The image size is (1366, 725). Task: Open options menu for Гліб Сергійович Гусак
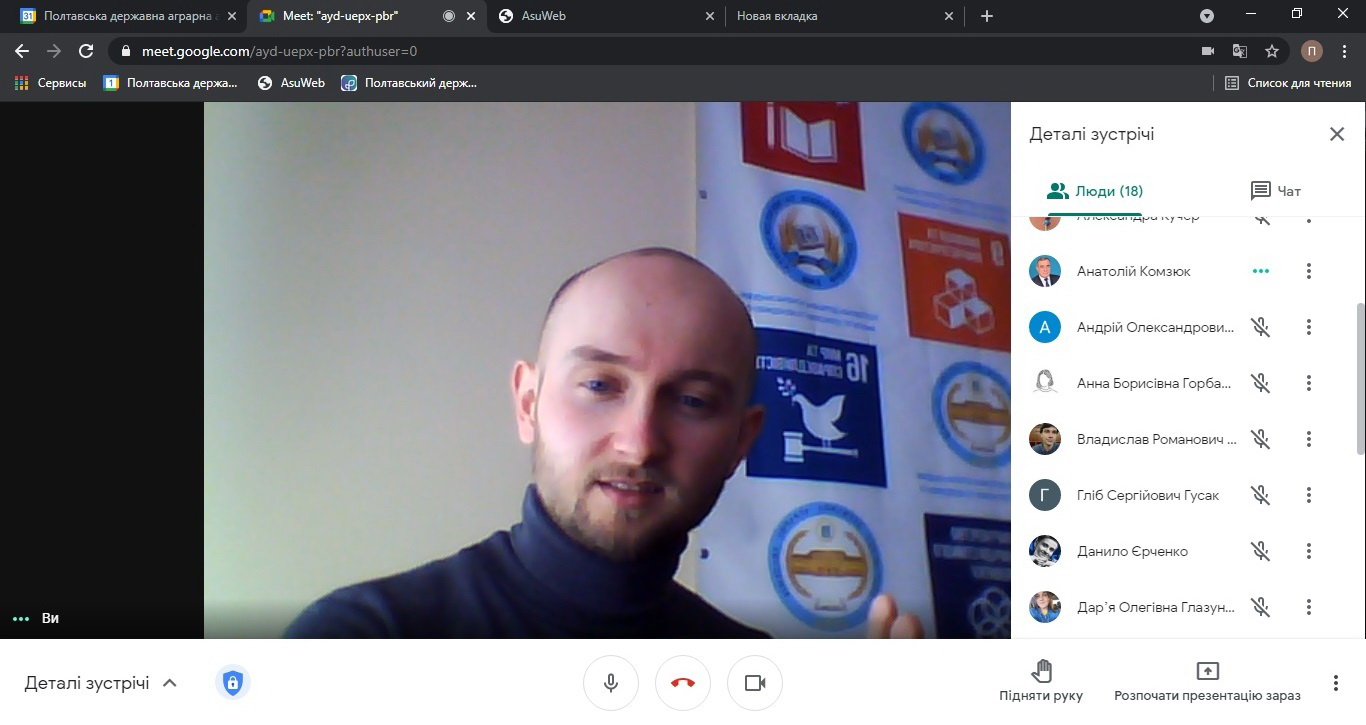(x=1309, y=495)
